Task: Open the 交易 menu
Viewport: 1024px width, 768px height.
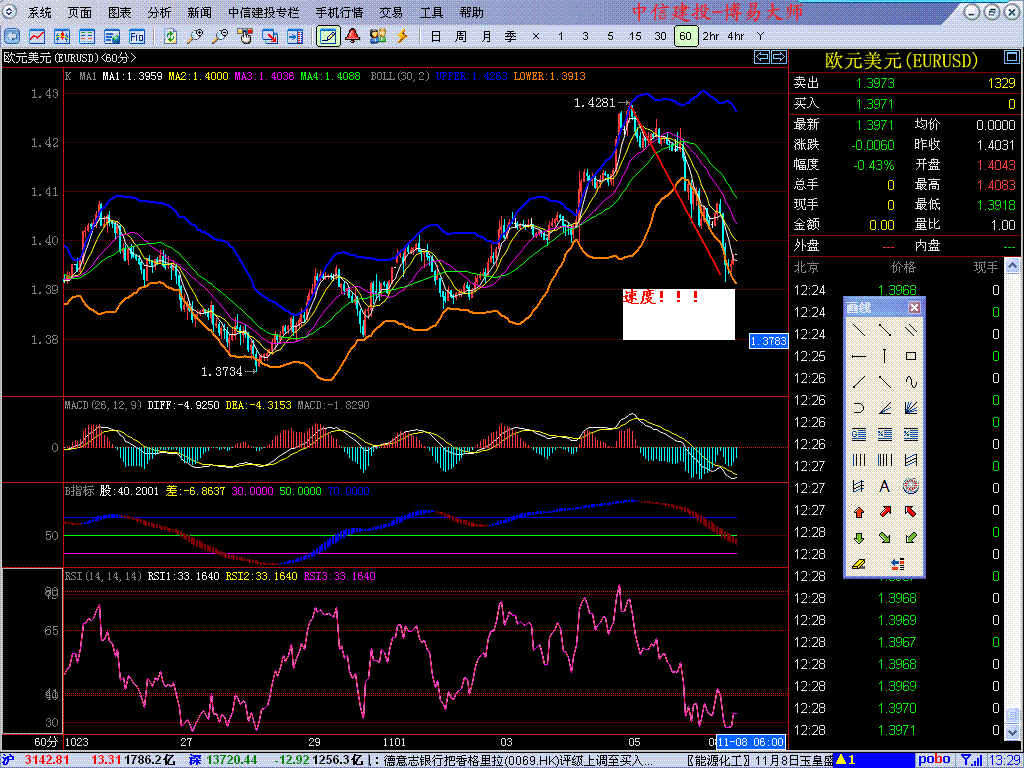Action: (391, 13)
